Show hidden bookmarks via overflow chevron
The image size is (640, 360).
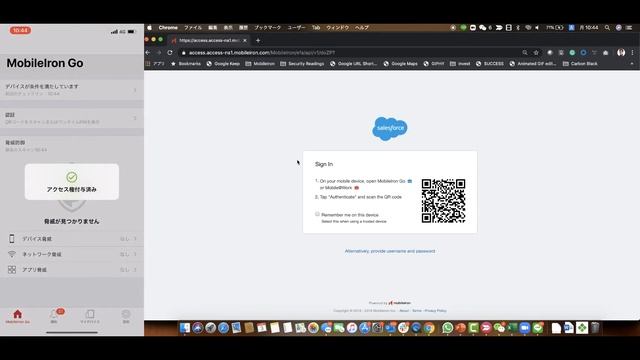click(x=632, y=64)
